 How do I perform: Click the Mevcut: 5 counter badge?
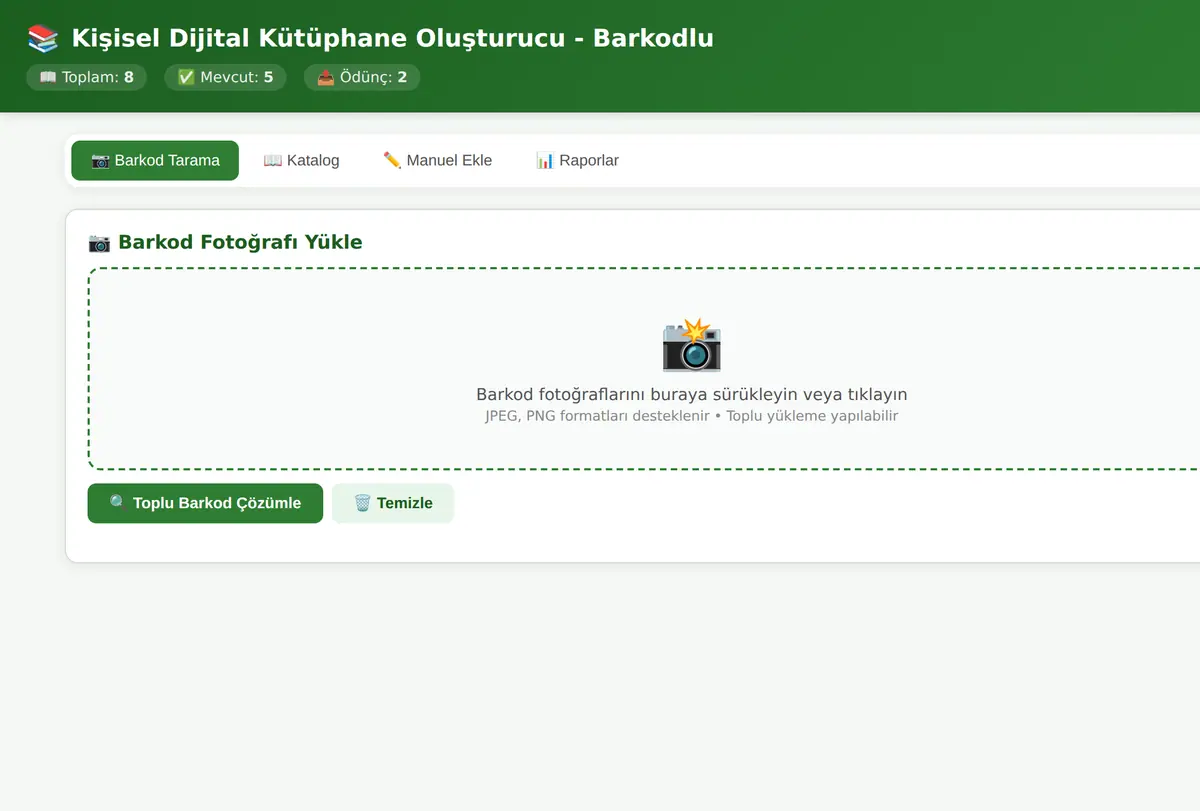[225, 77]
